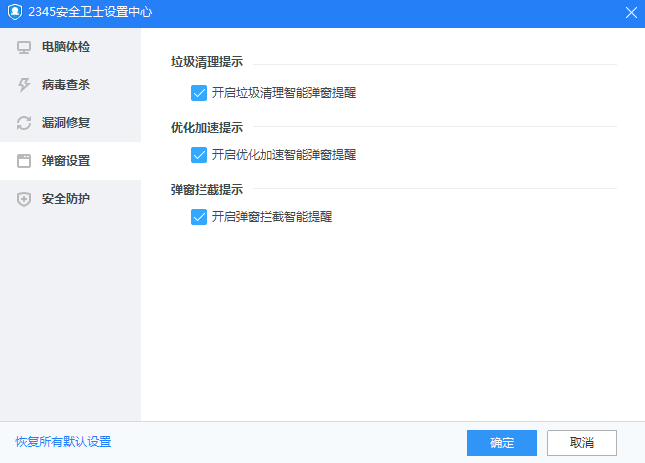
Task: Click the monitor icon beside 电脑体检
Action: point(24,48)
